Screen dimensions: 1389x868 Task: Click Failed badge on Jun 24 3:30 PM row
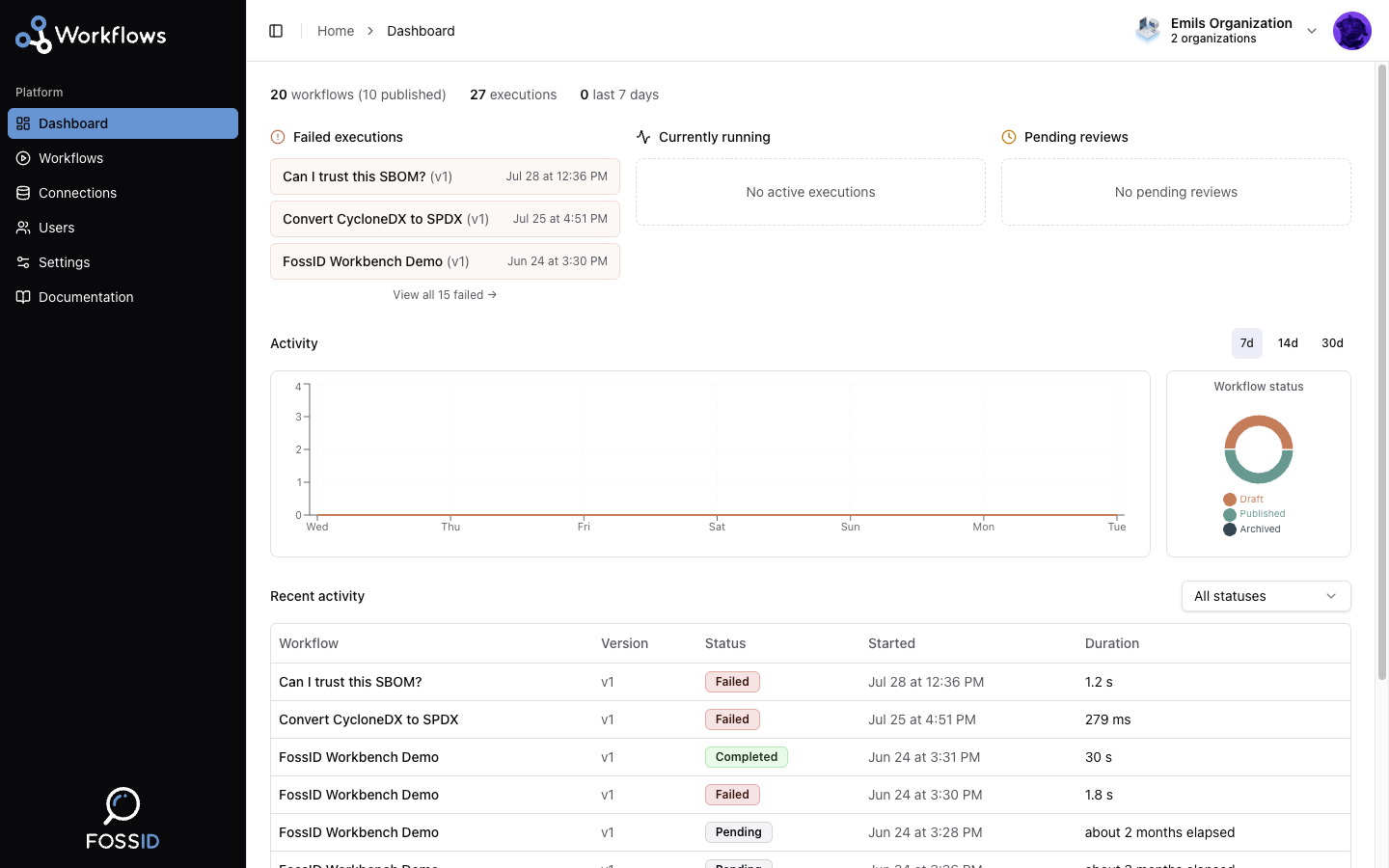(x=732, y=795)
